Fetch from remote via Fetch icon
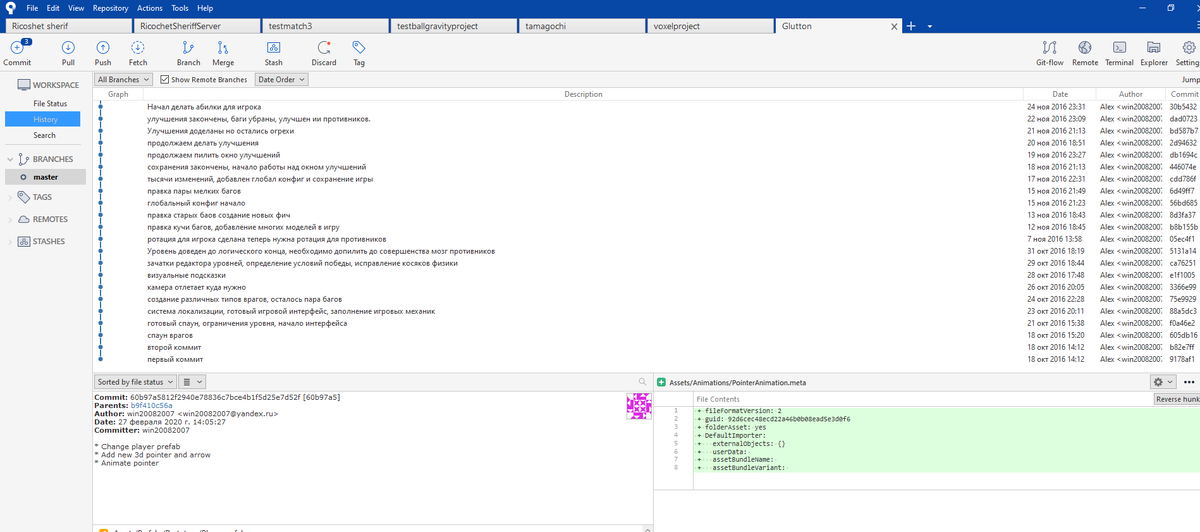 click(138, 47)
